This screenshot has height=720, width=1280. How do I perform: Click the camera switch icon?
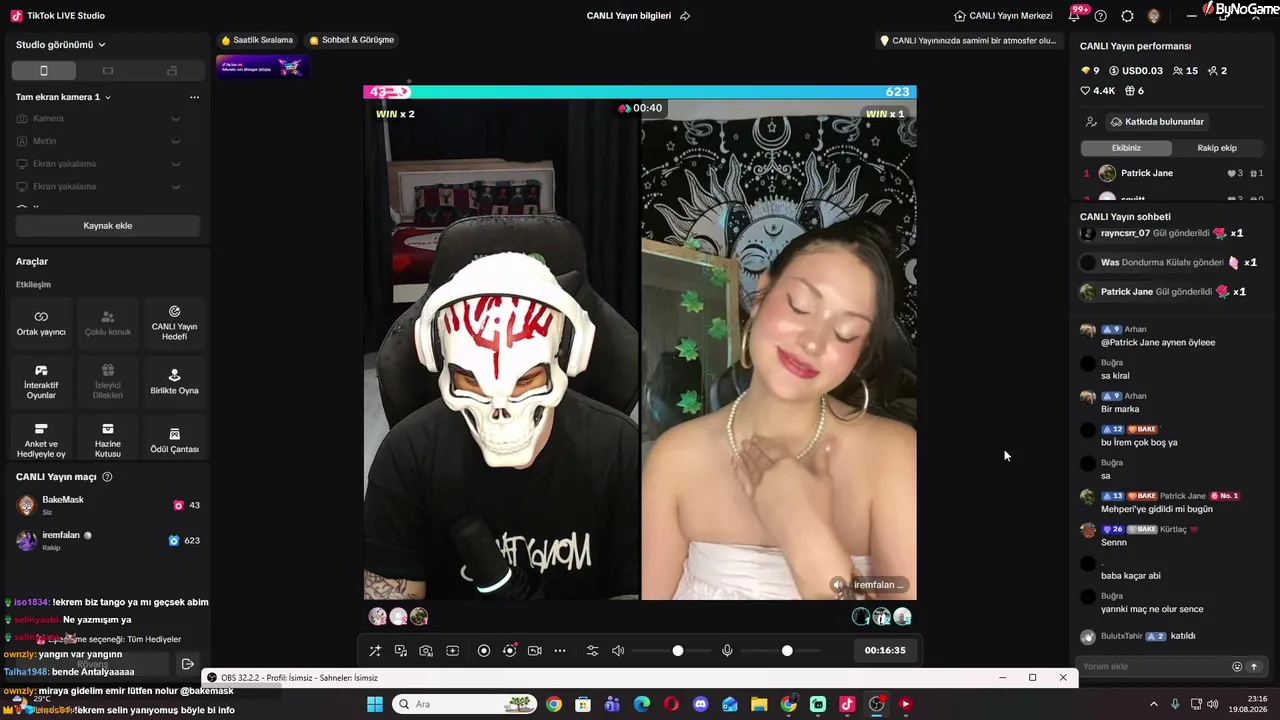pyautogui.click(x=535, y=651)
